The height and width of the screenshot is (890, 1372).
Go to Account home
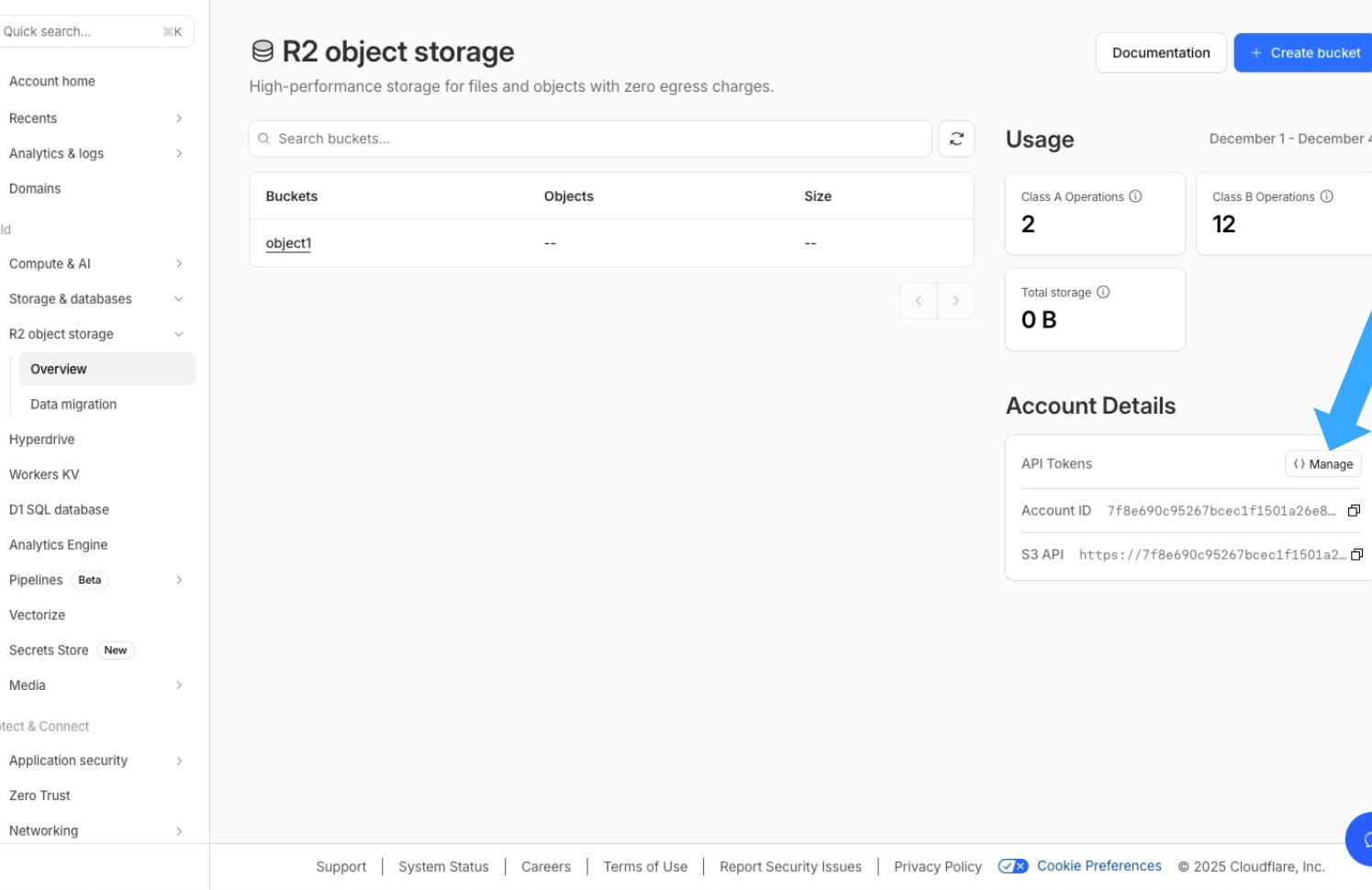(x=52, y=81)
